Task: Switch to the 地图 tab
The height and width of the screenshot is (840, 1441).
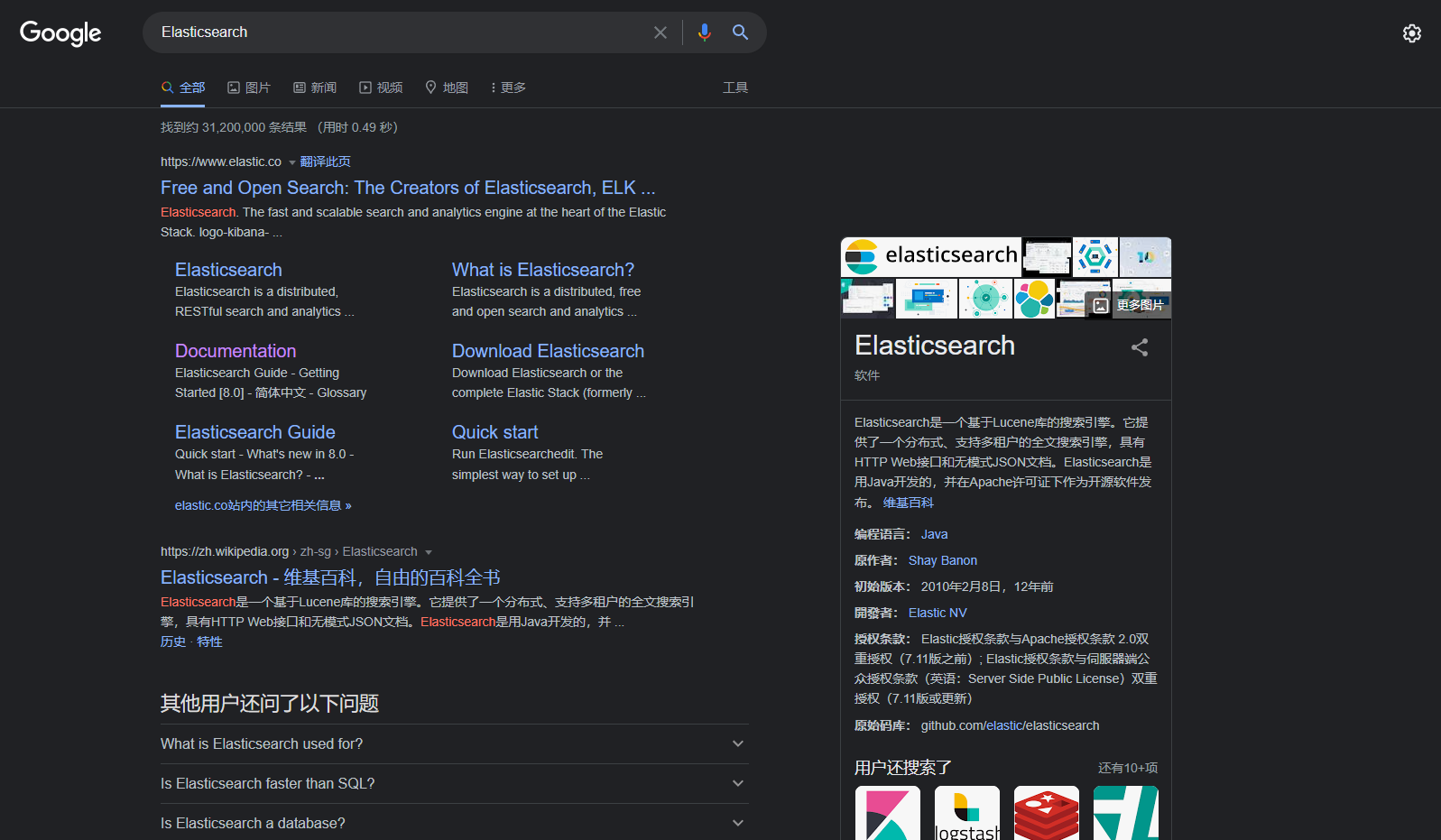Action: [447, 88]
